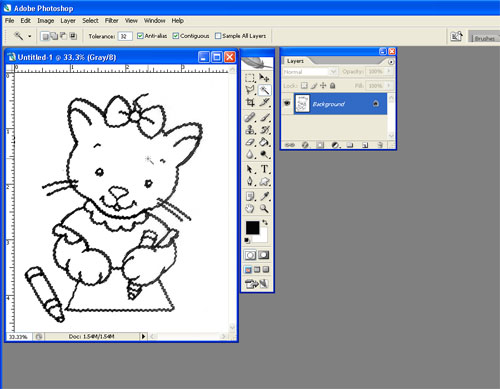The image size is (500, 389).
Task: Select the Rectangular Marquee tool
Action: (x=250, y=78)
